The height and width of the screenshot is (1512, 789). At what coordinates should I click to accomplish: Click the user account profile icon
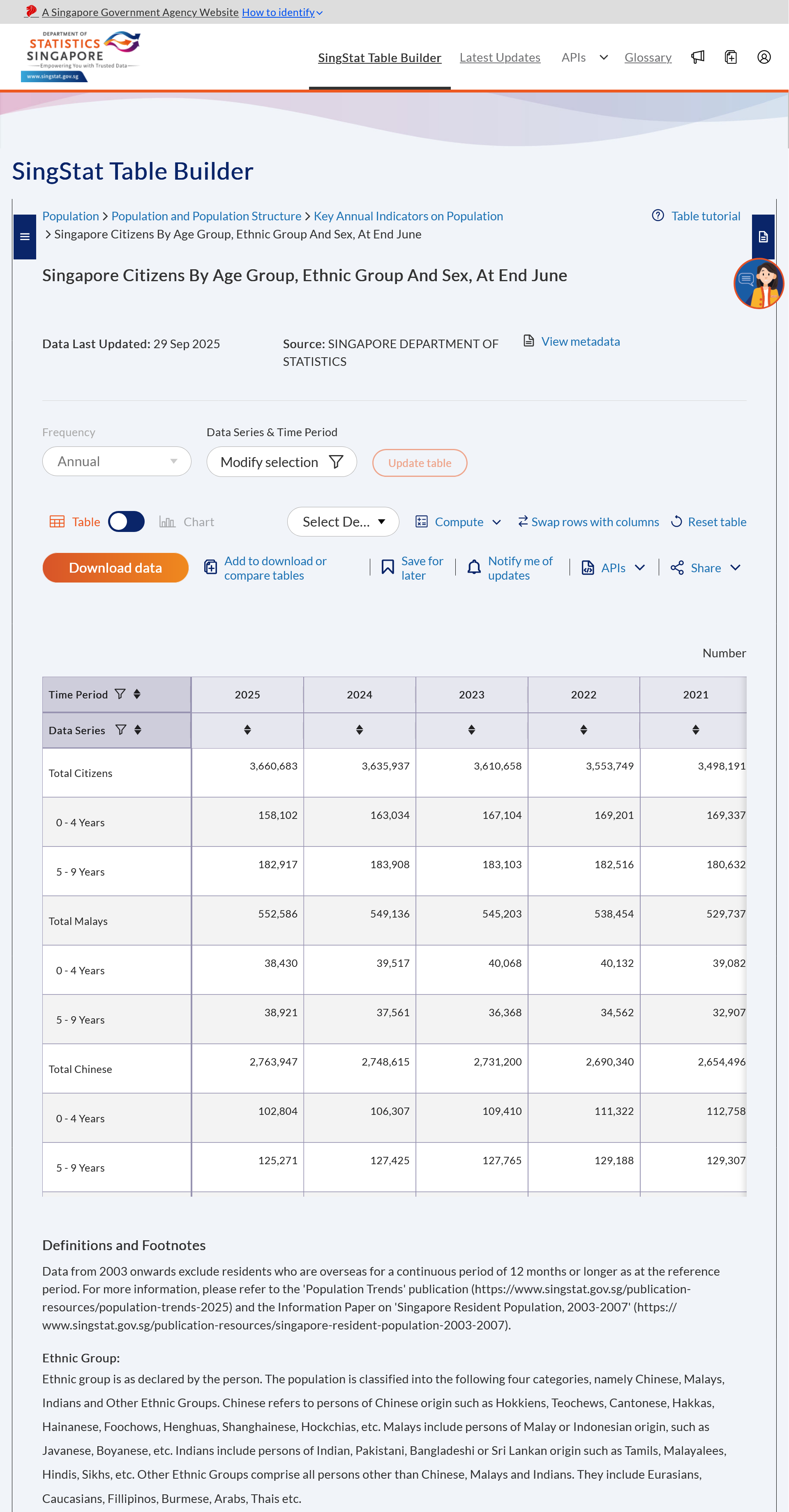point(763,57)
